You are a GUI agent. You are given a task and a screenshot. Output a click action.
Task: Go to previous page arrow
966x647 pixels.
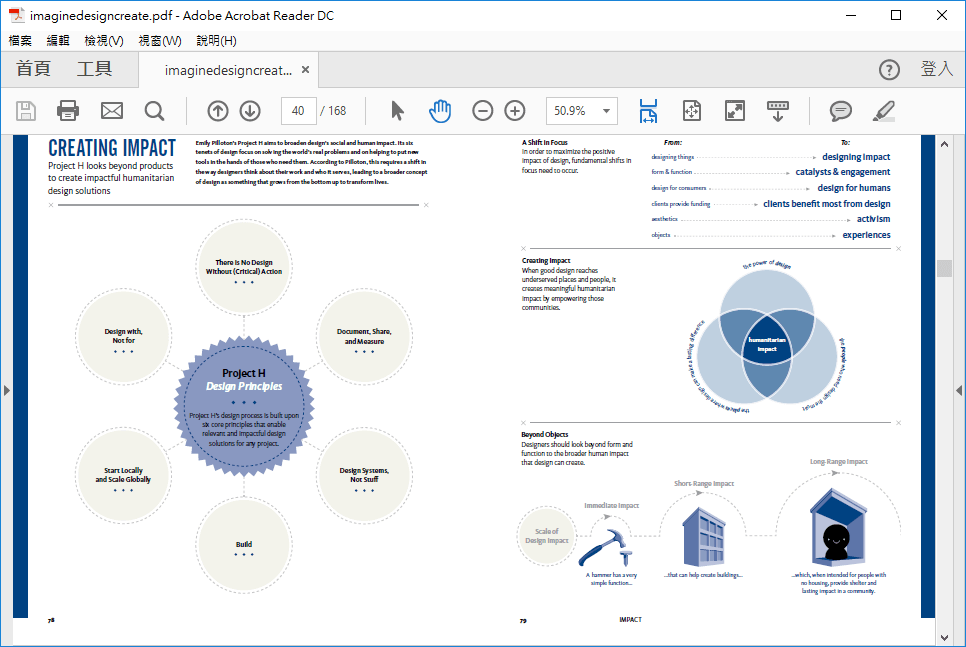pos(217,111)
